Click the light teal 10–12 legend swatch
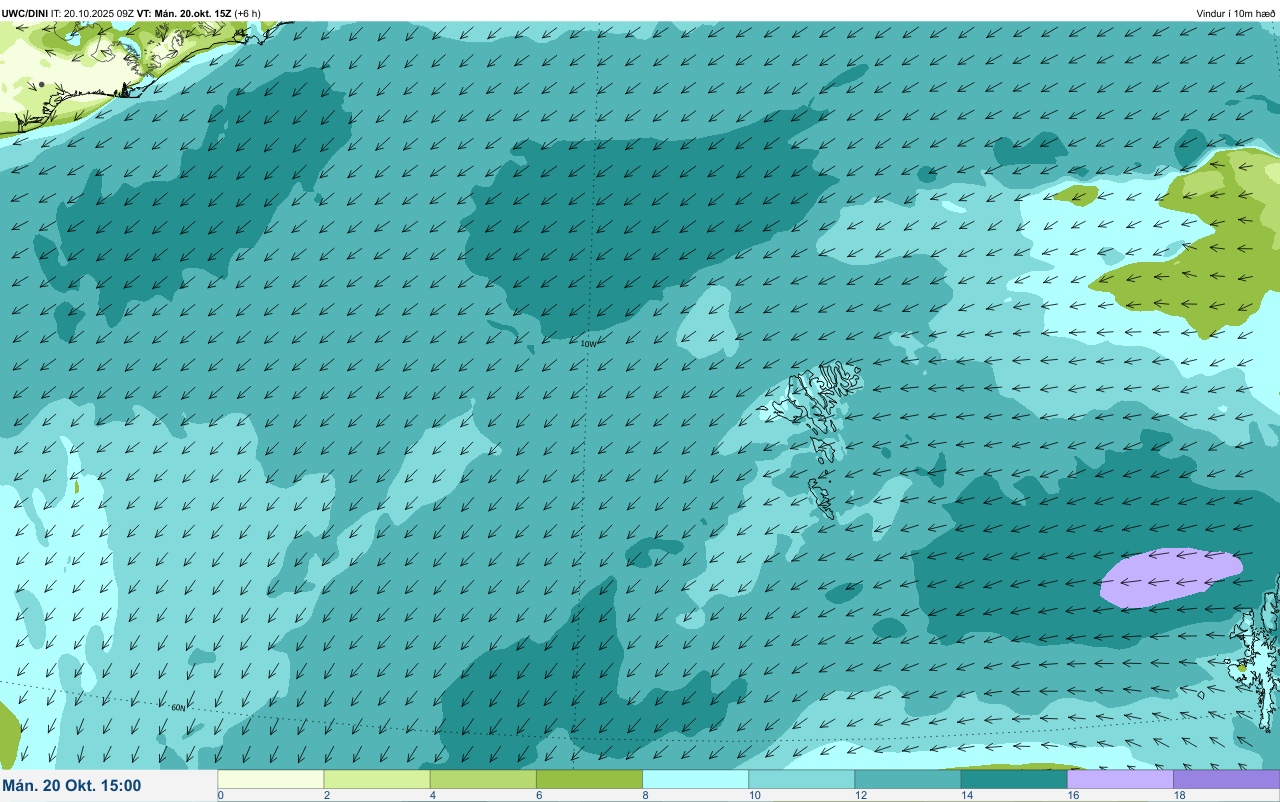 coord(801,779)
